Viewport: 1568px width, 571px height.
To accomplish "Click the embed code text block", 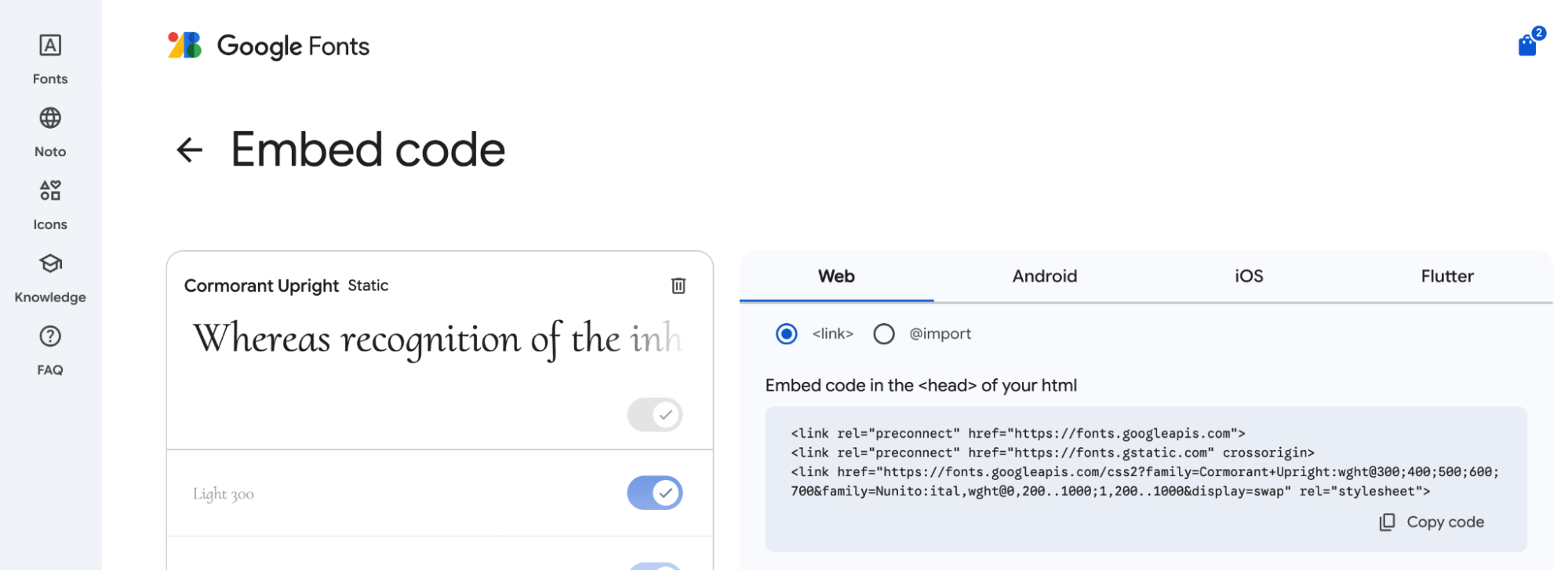I will click(1145, 463).
